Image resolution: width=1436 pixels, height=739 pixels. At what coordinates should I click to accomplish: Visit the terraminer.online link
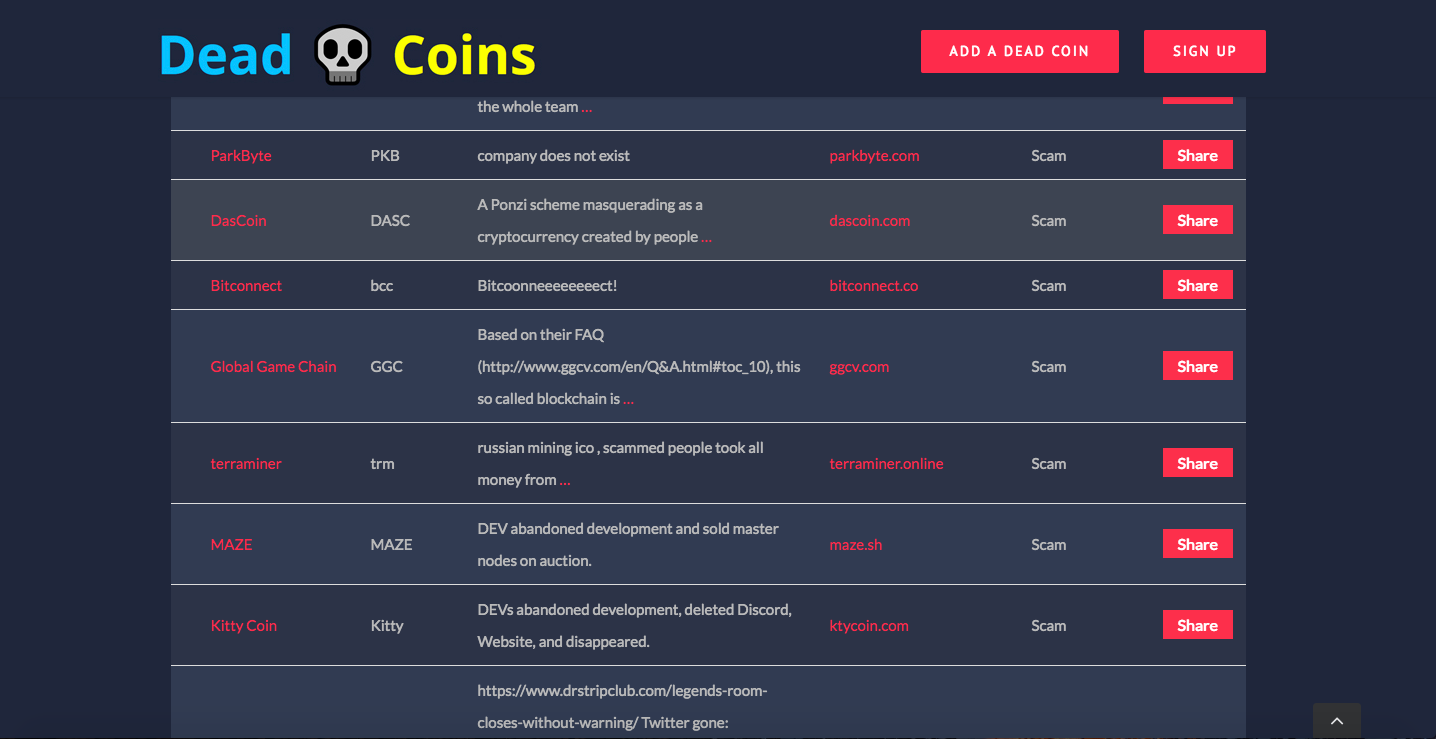(x=886, y=463)
